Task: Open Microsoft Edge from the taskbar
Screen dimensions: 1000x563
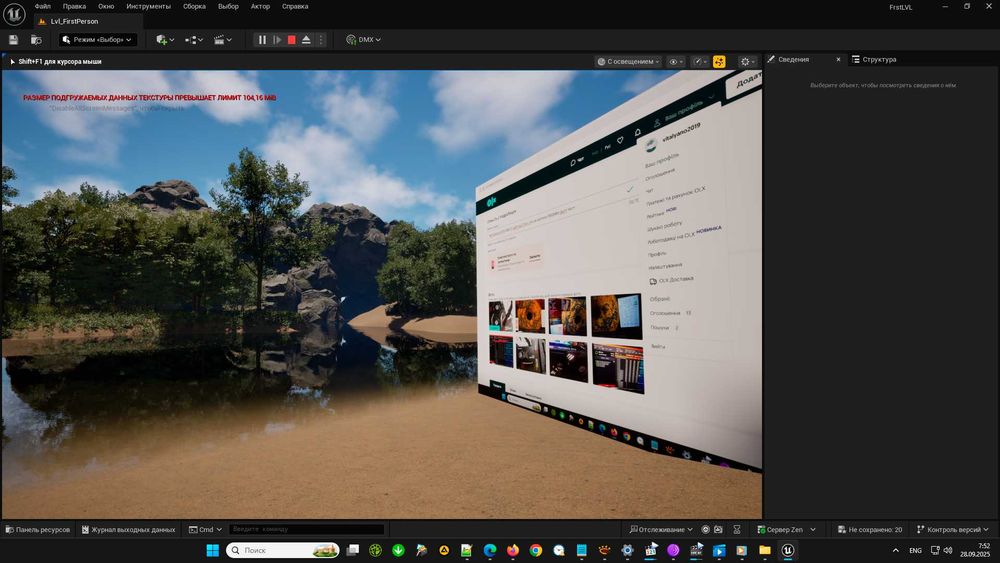Action: point(490,550)
